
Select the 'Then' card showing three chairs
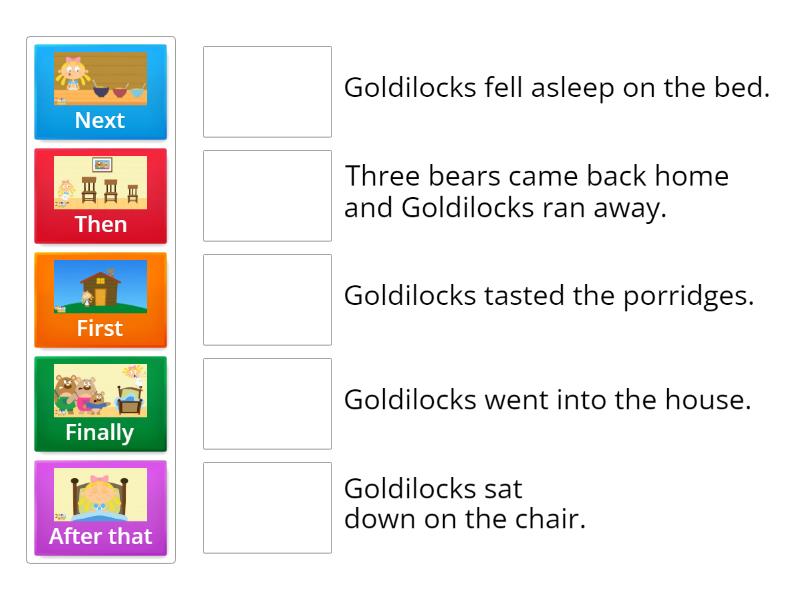100,197
